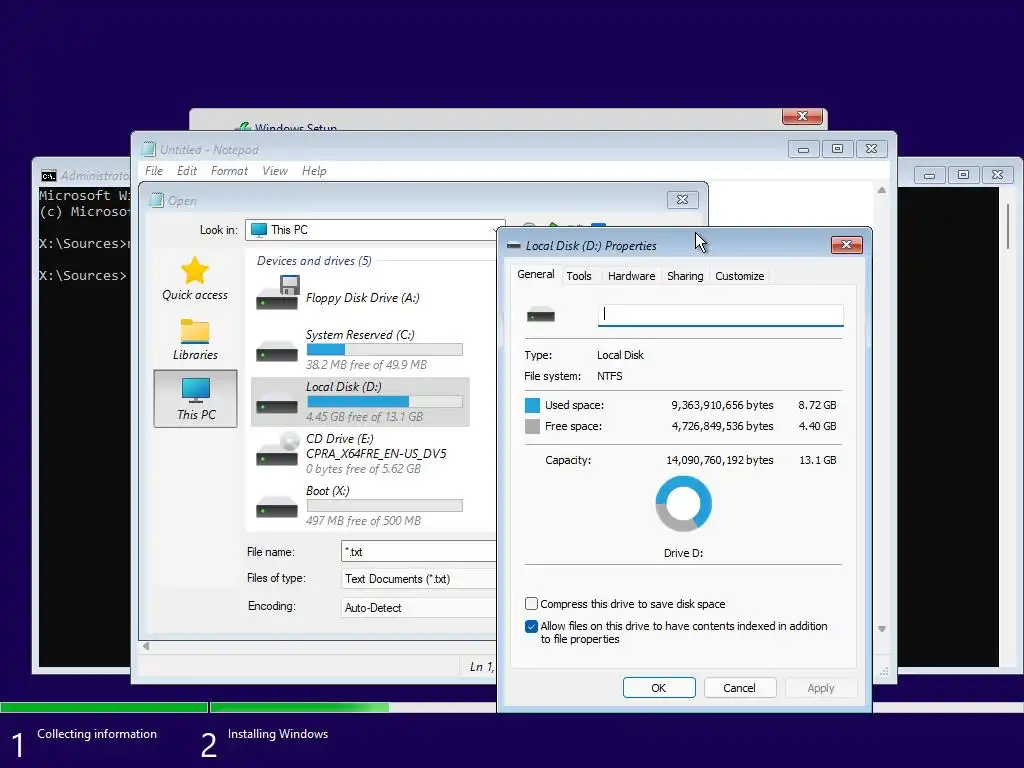The height and width of the screenshot is (768, 1024).
Task: Open the Notepad Edit menu
Action: pos(187,170)
